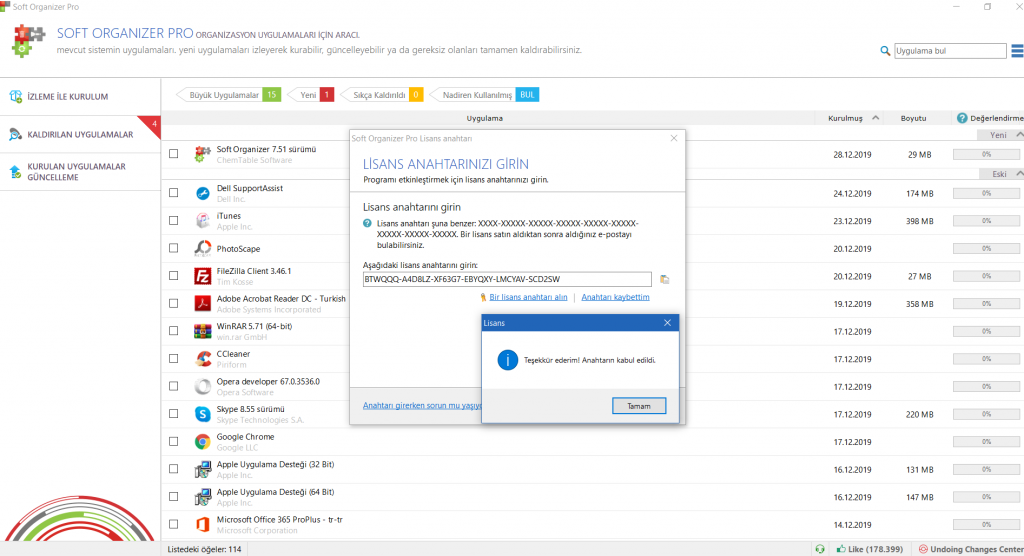1024x556 pixels.
Task: Click the Değerlendirme help icon
Action: coord(961,118)
